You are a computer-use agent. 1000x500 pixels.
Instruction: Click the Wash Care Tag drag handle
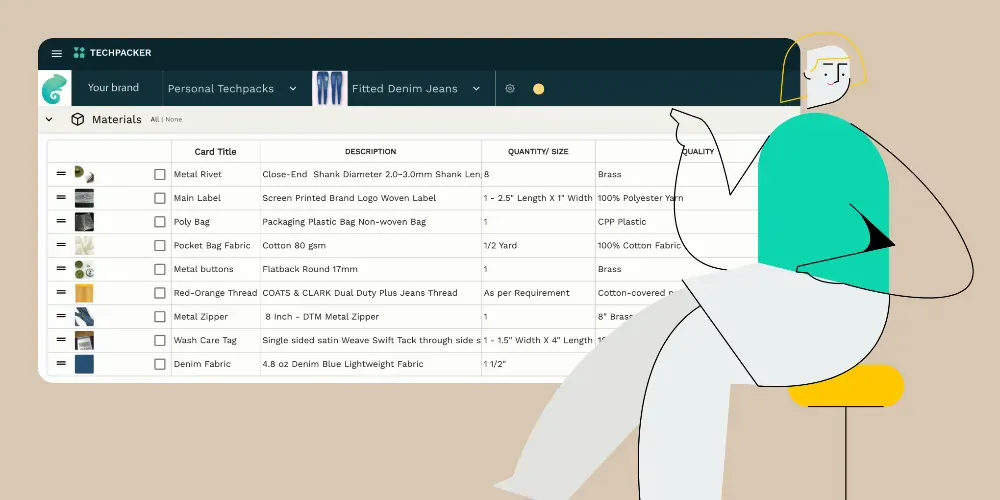61,339
